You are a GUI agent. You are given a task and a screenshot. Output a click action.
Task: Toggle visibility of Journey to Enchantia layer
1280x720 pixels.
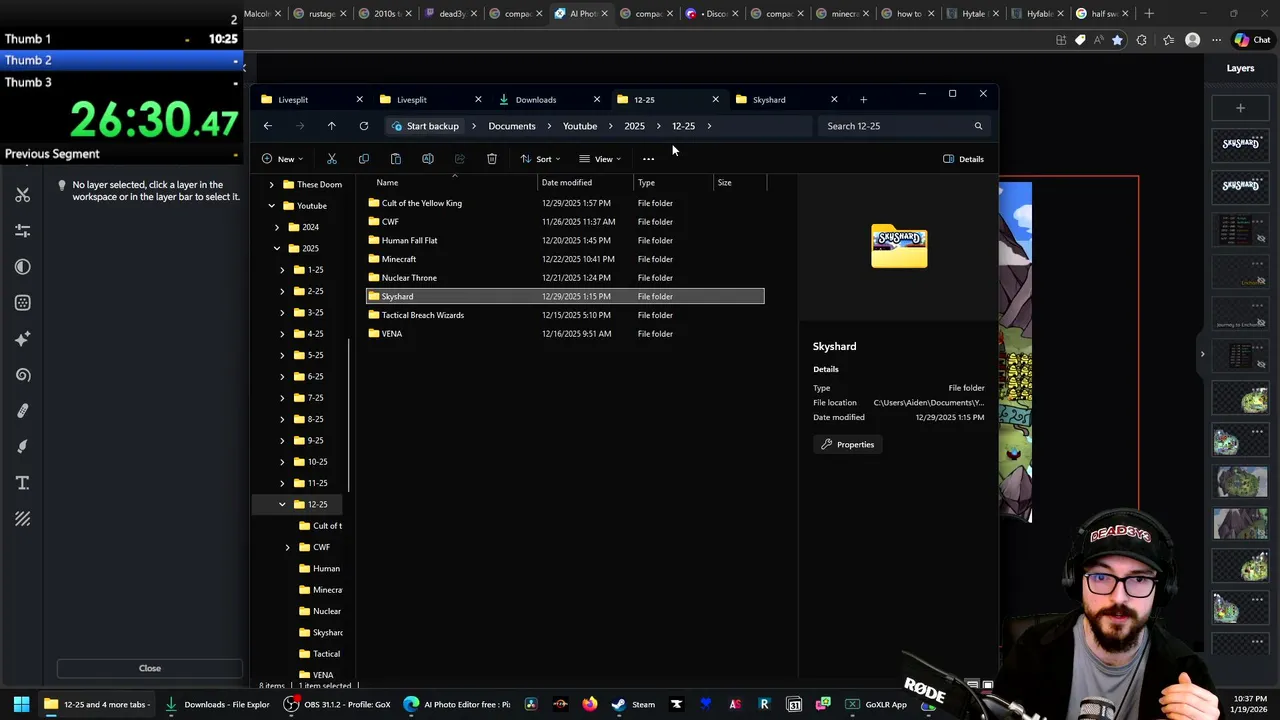point(1261,323)
